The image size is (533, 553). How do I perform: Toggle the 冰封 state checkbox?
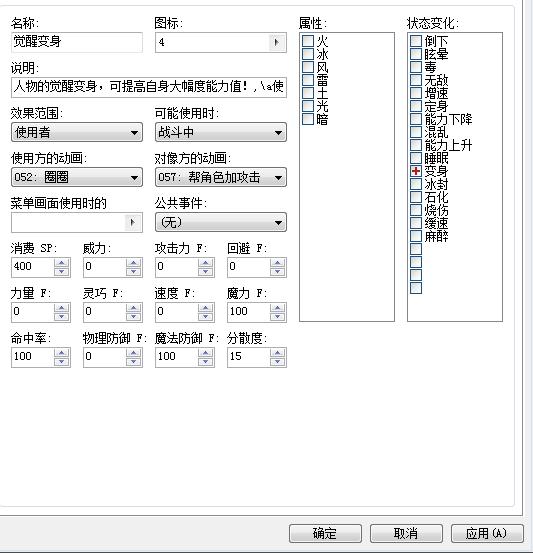416,184
